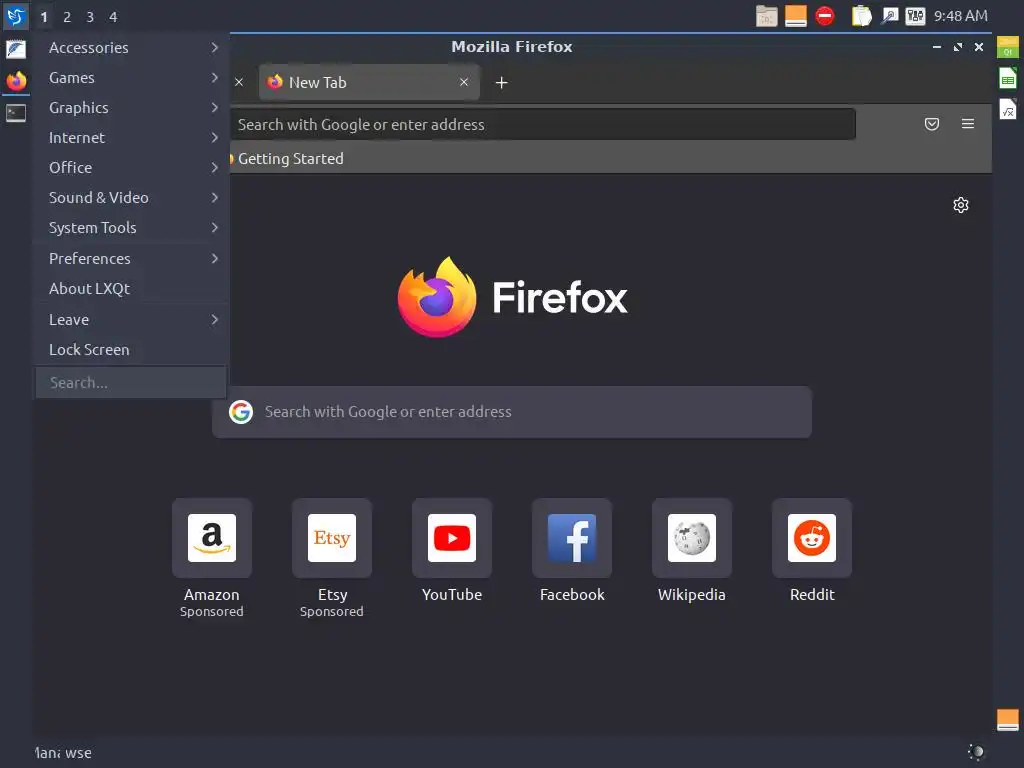
Task: Select the Sound & Video menu entry
Action: pyautogui.click(x=131, y=198)
